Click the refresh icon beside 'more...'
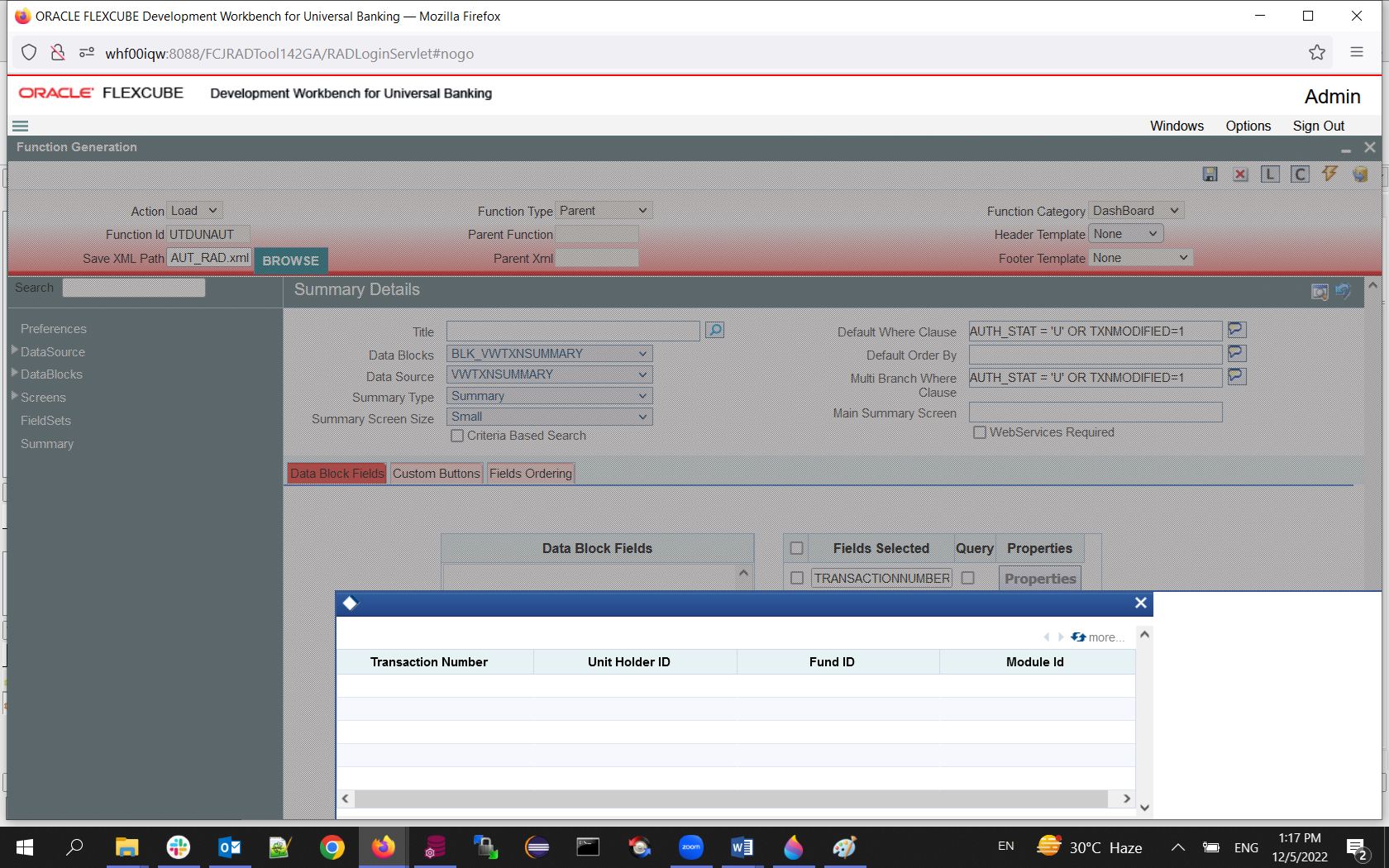The height and width of the screenshot is (868, 1389). coord(1078,637)
